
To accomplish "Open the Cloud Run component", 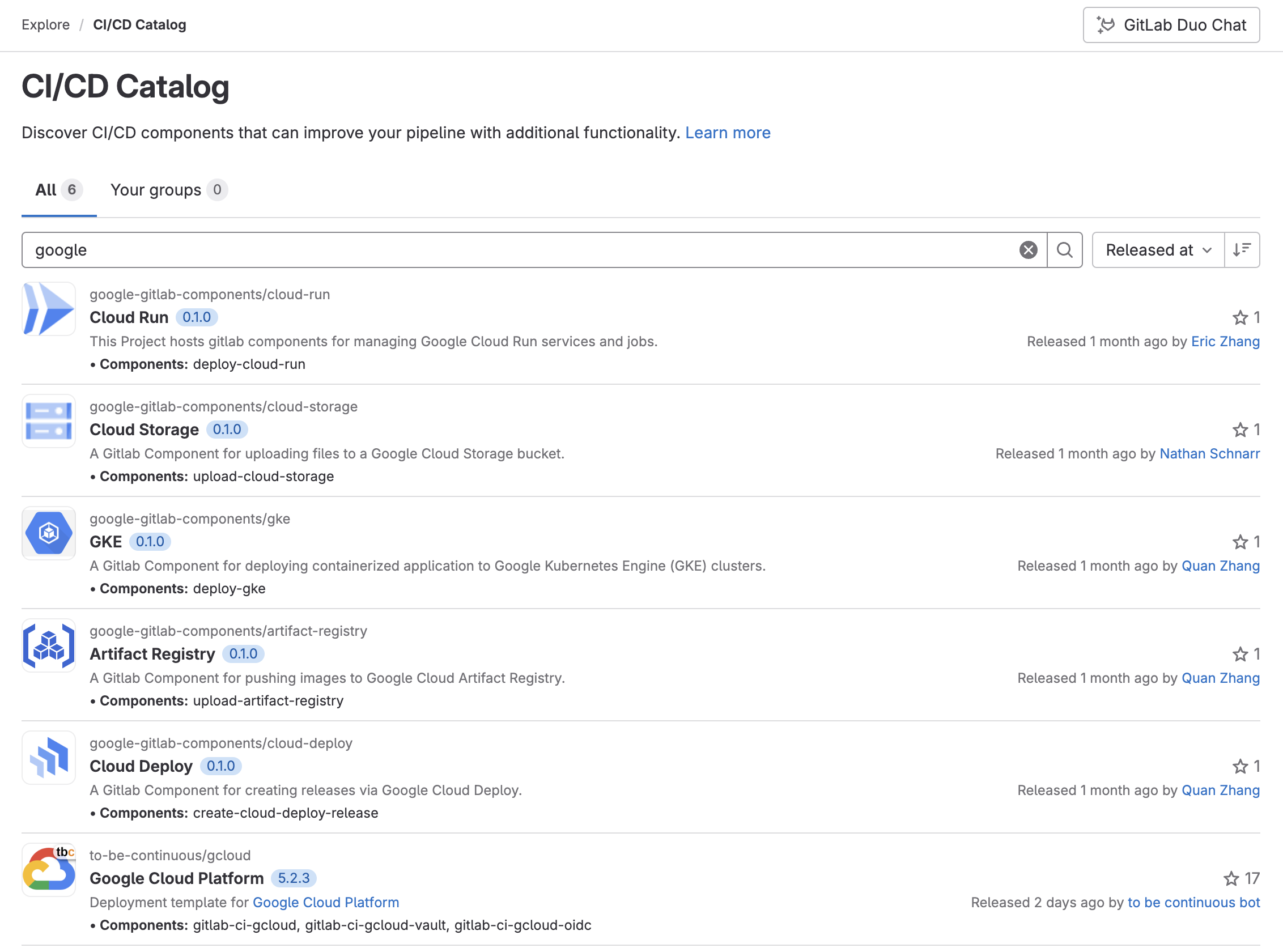I will pyautogui.click(x=129, y=317).
